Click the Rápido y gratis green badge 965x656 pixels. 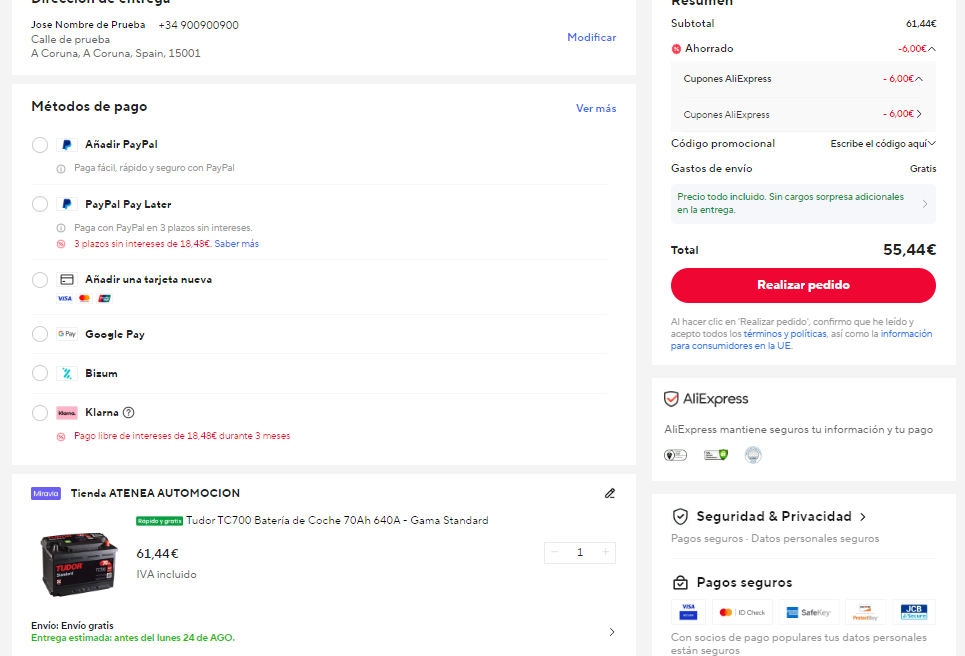(159, 521)
